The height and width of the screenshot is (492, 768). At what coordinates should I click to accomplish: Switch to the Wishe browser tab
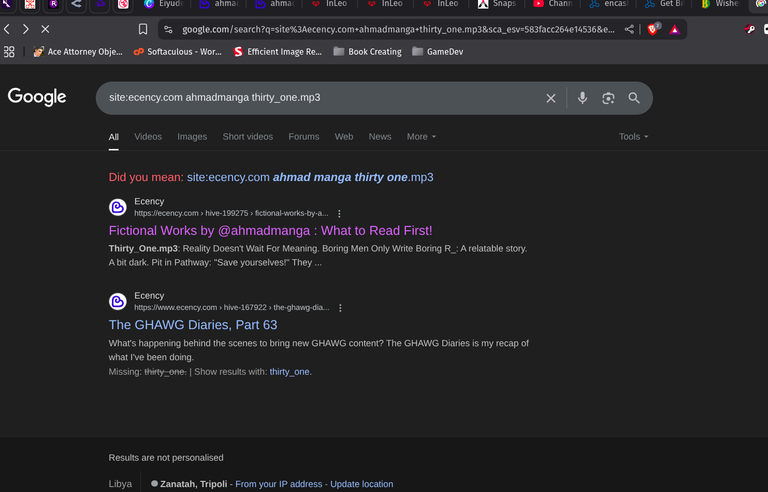click(720, 4)
